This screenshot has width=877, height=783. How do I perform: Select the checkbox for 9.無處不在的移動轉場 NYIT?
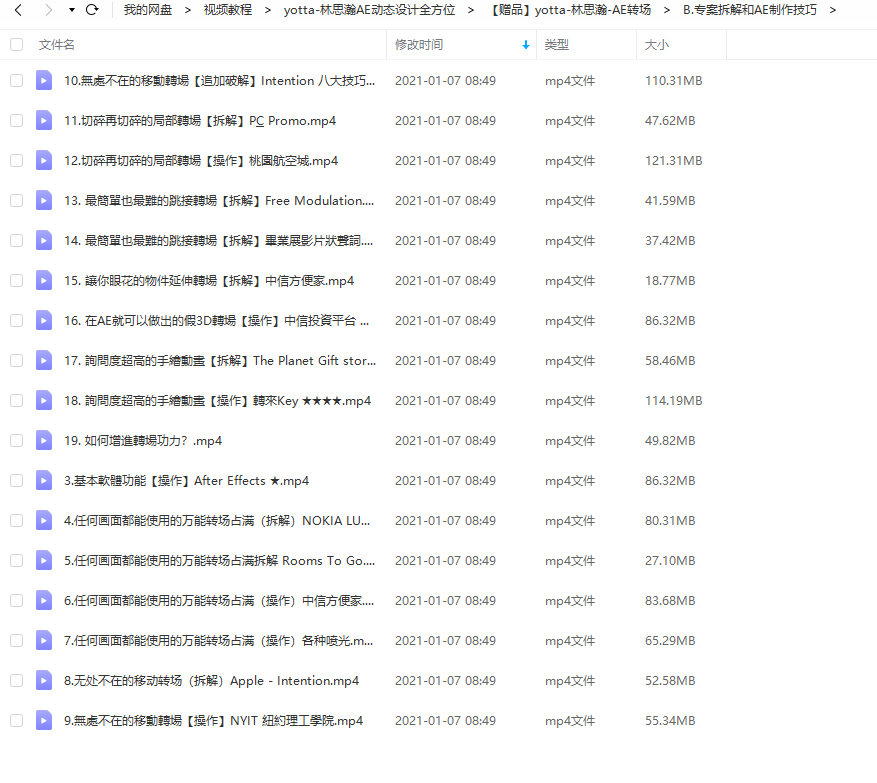click(x=16, y=720)
